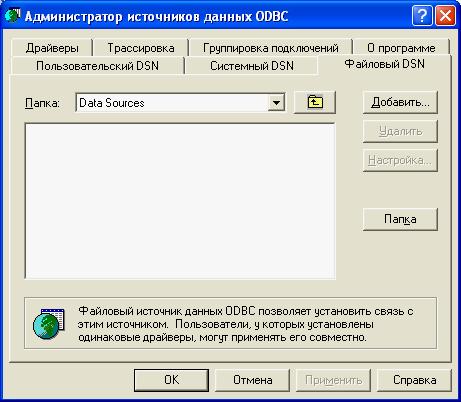The width and height of the screenshot is (461, 402).
Task: Click the Папка: label
Action: pos(42,103)
